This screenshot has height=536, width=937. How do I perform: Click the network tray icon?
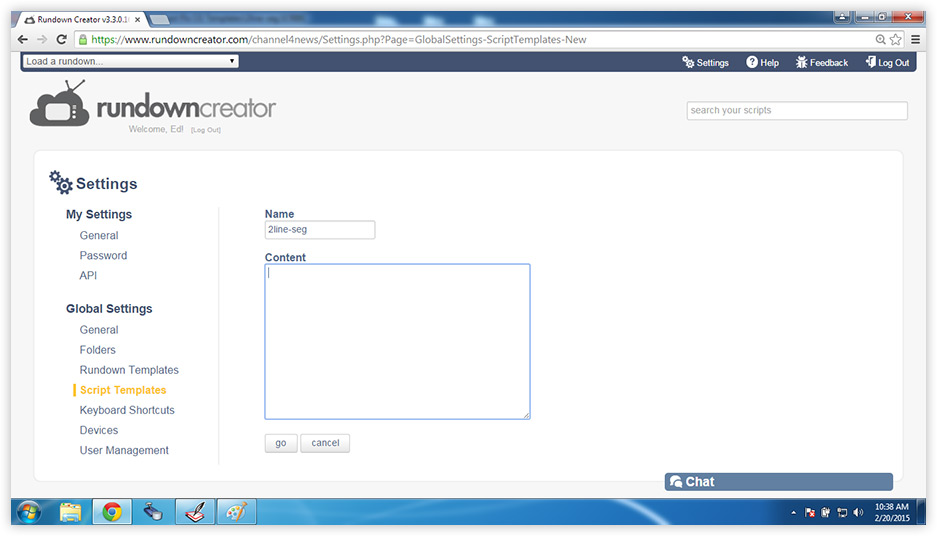pos(842,512)
